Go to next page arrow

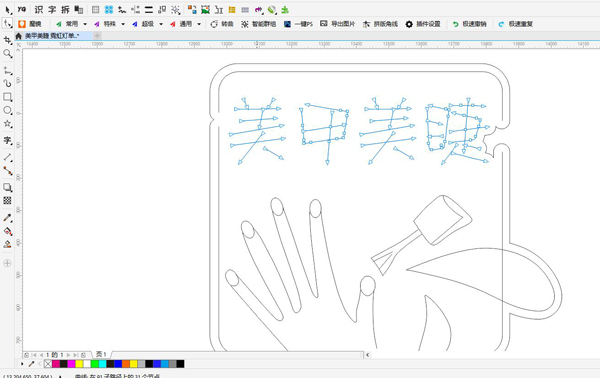point(69,355)
